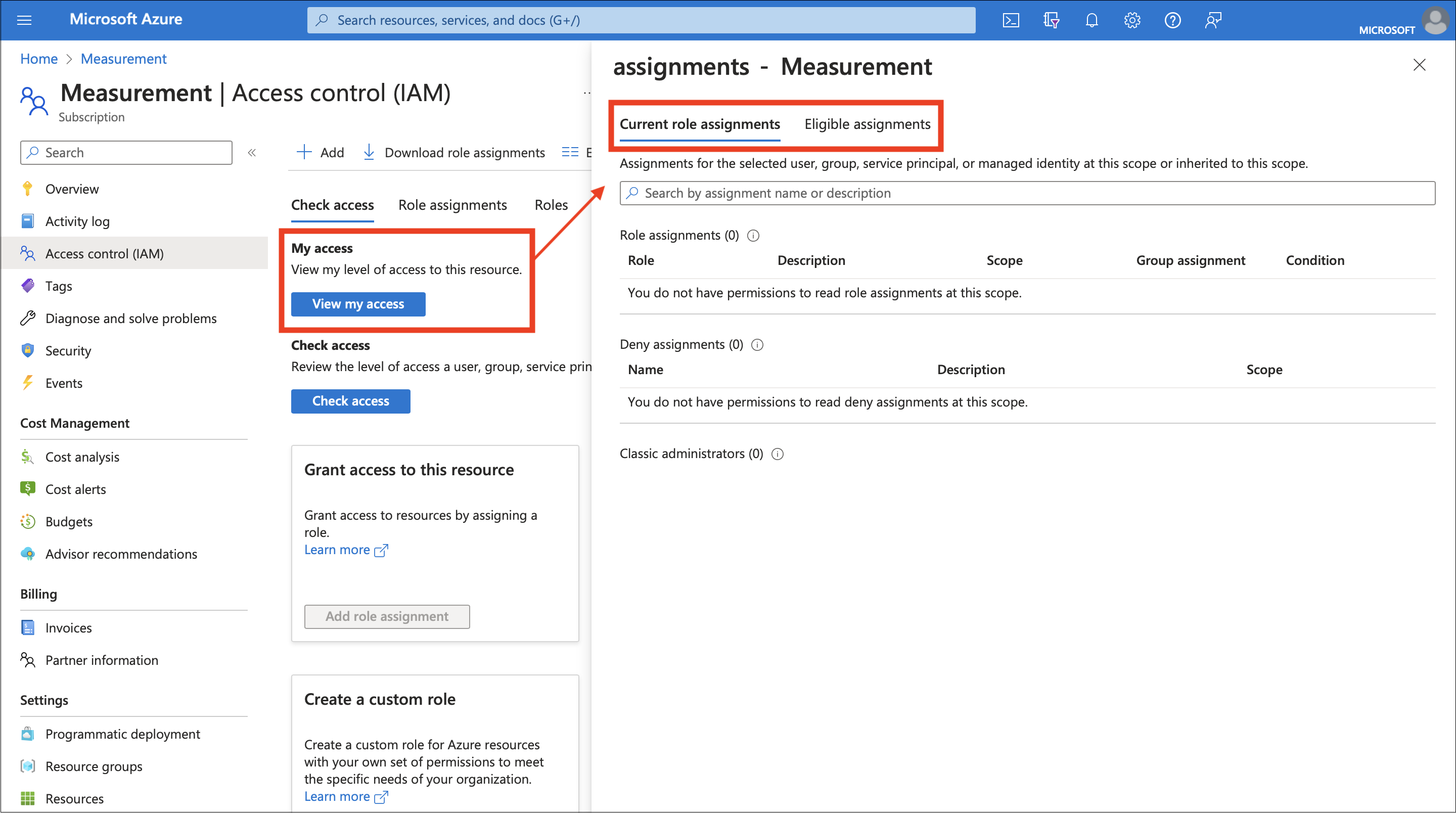Expand the Classic administrators info tooltip
Image resolution: width=1456 pixels, height=813 pixels.
pyautogui.click(x=778, y=453)
